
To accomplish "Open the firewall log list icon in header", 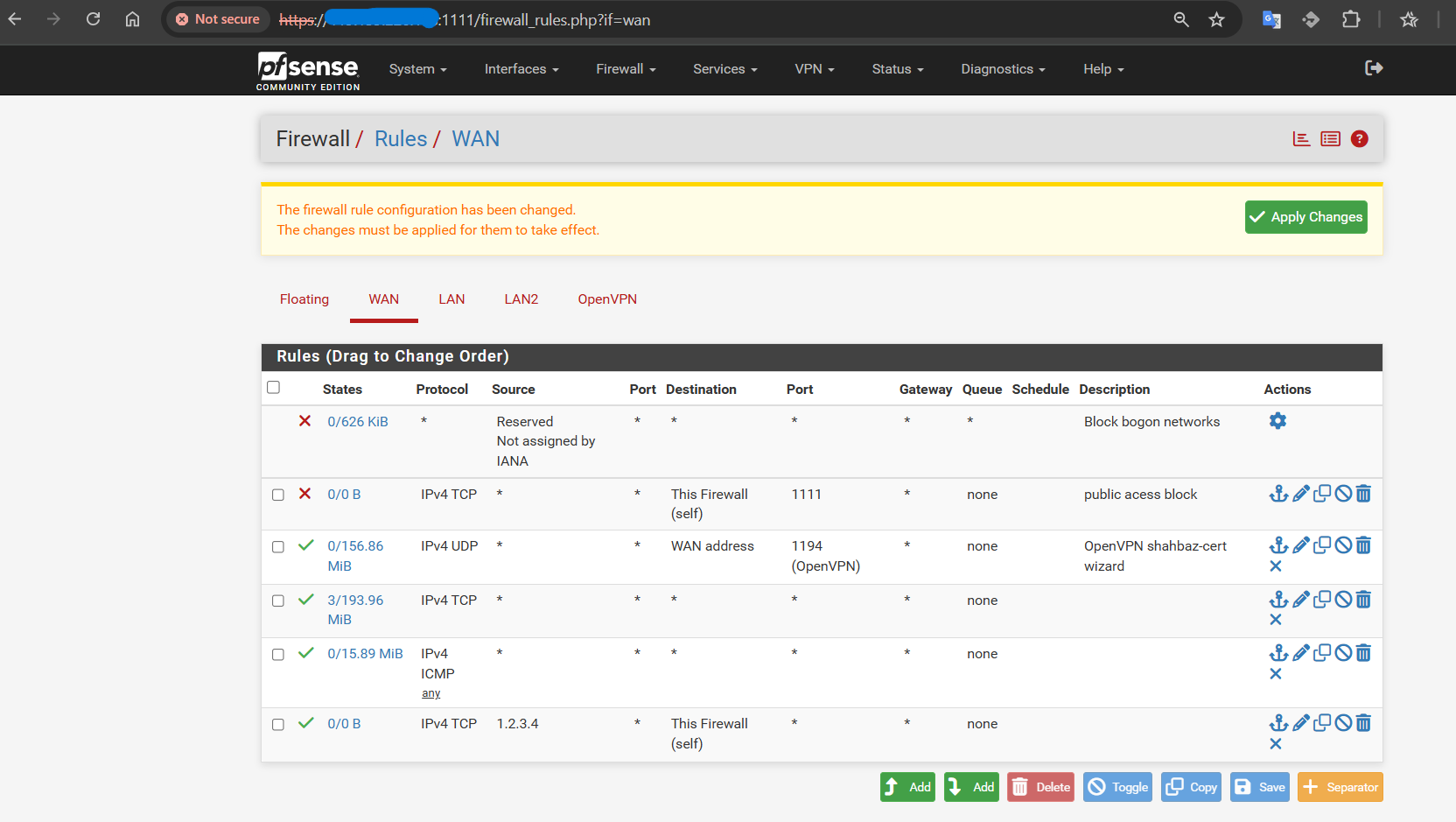I will 1330,139.
